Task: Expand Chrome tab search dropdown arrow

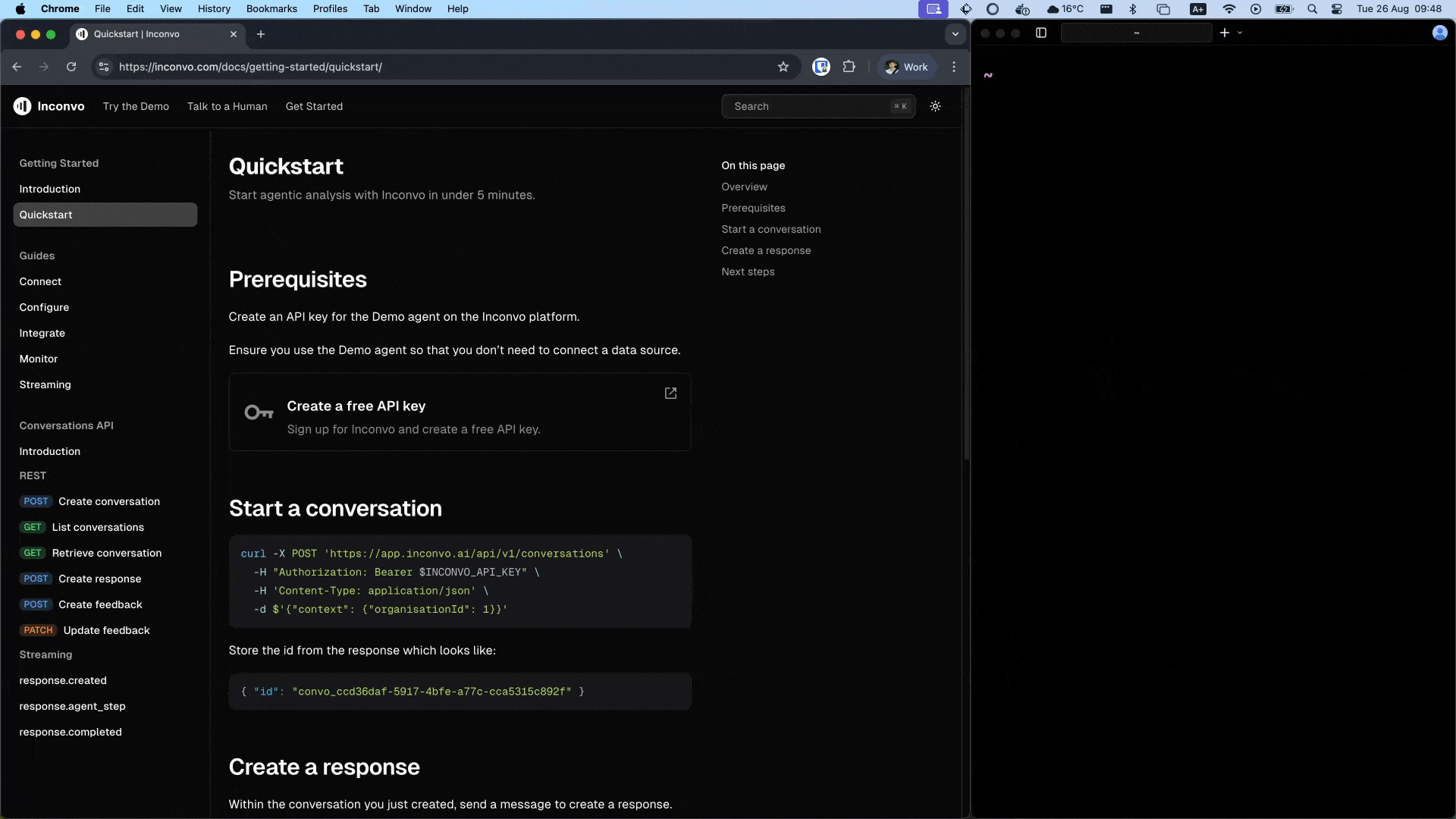Action: pyautogui.click(x=955, y=34)
